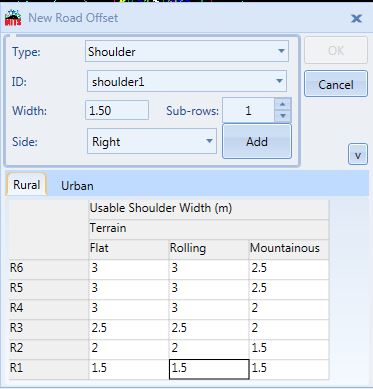Select the R4 Flat cell
Screen dimensions: 373x389
point(129,310)
